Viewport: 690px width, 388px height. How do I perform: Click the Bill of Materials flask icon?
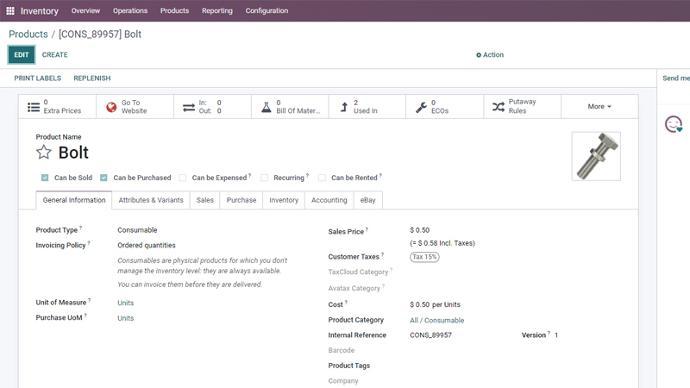tap(266, 107)
